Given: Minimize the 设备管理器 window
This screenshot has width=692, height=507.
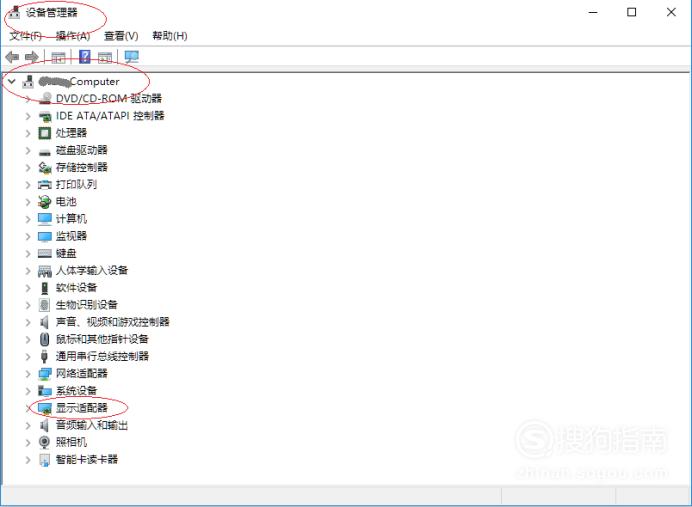Looking at the screenshot, I should pos(593,12).
